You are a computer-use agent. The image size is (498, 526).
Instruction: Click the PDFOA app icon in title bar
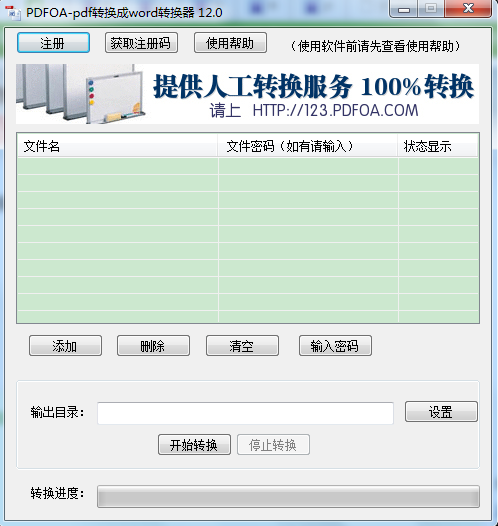coord(13,13)
